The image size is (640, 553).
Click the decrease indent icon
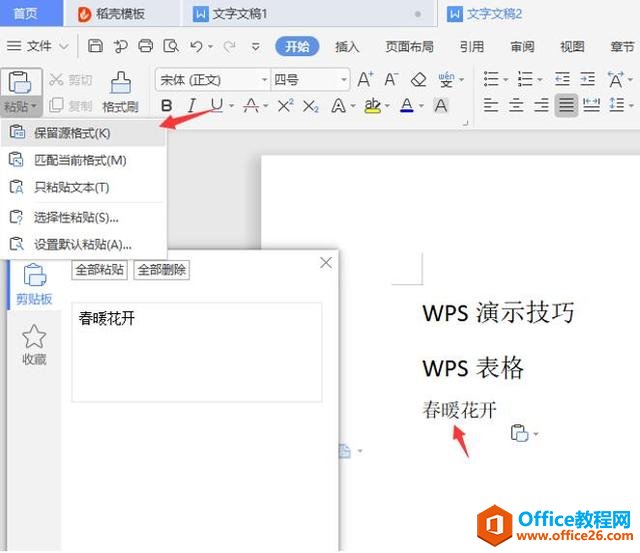point(562,79)
